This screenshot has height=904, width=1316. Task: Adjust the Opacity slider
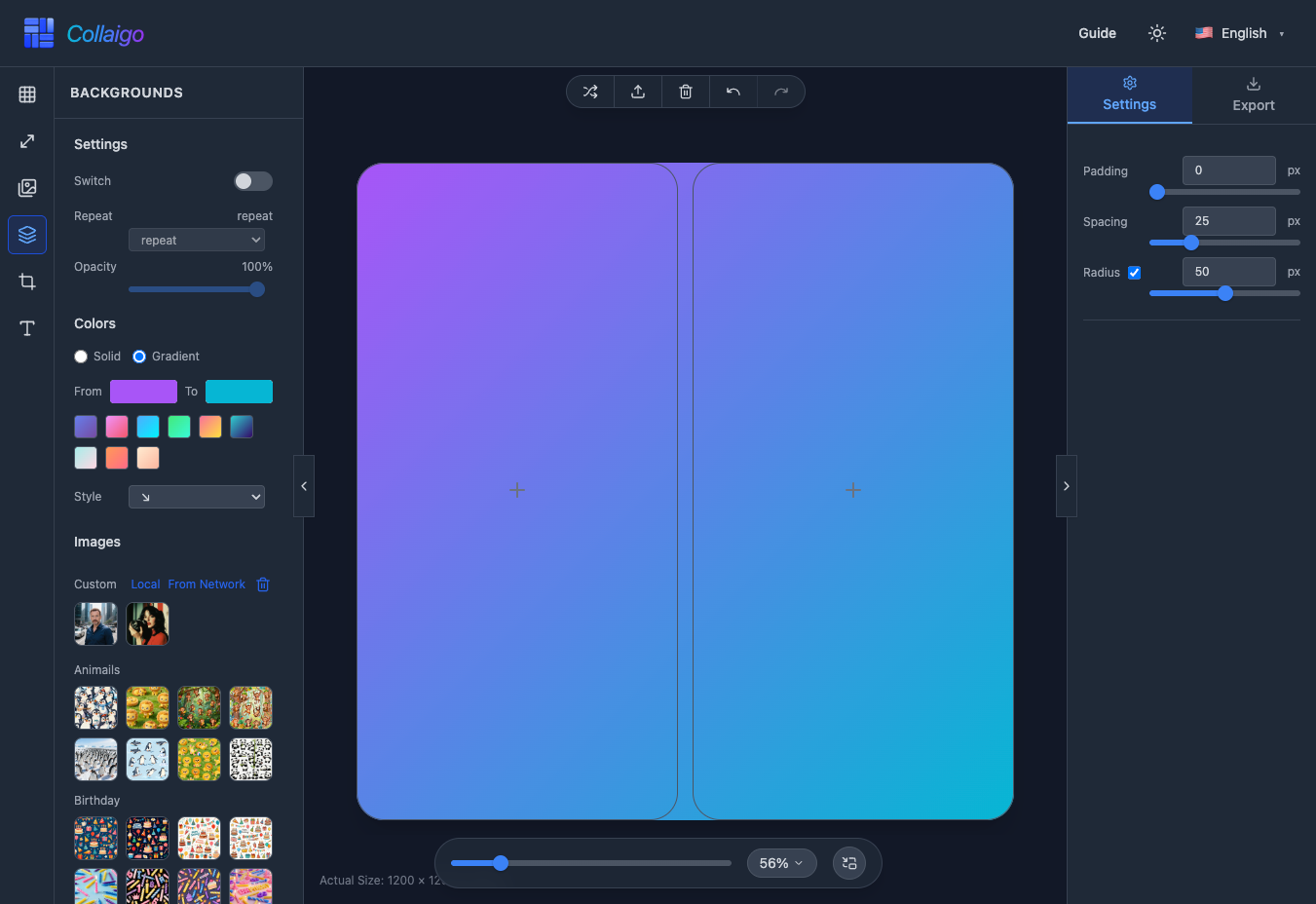[x=197, y=289]
